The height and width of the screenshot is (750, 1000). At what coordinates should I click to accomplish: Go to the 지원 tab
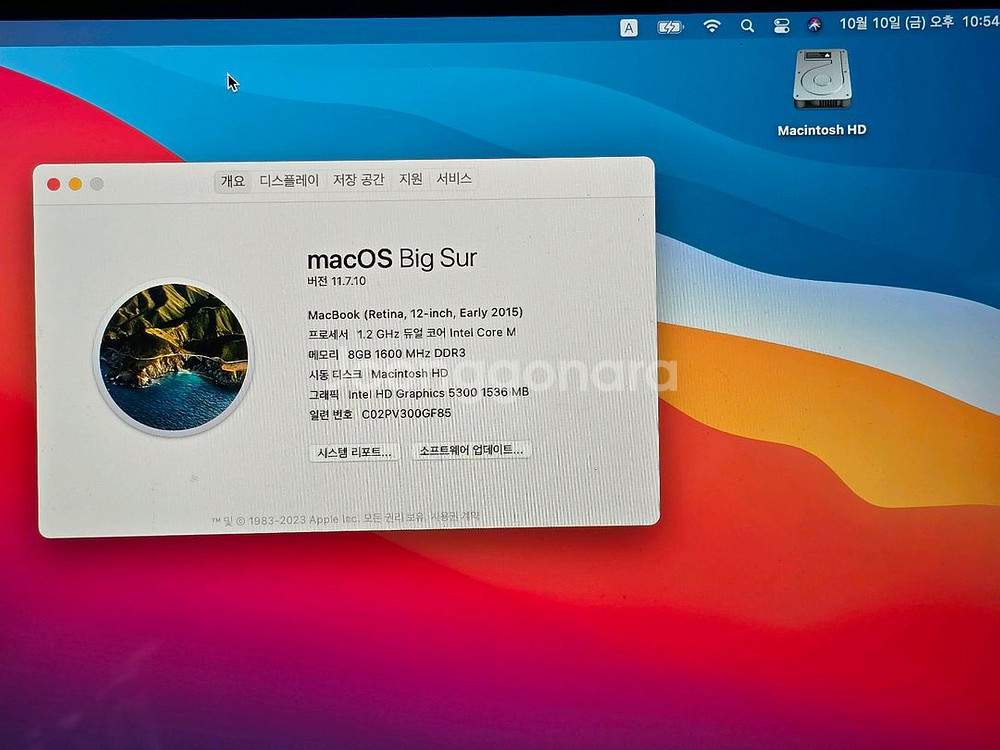click(411, 180)
